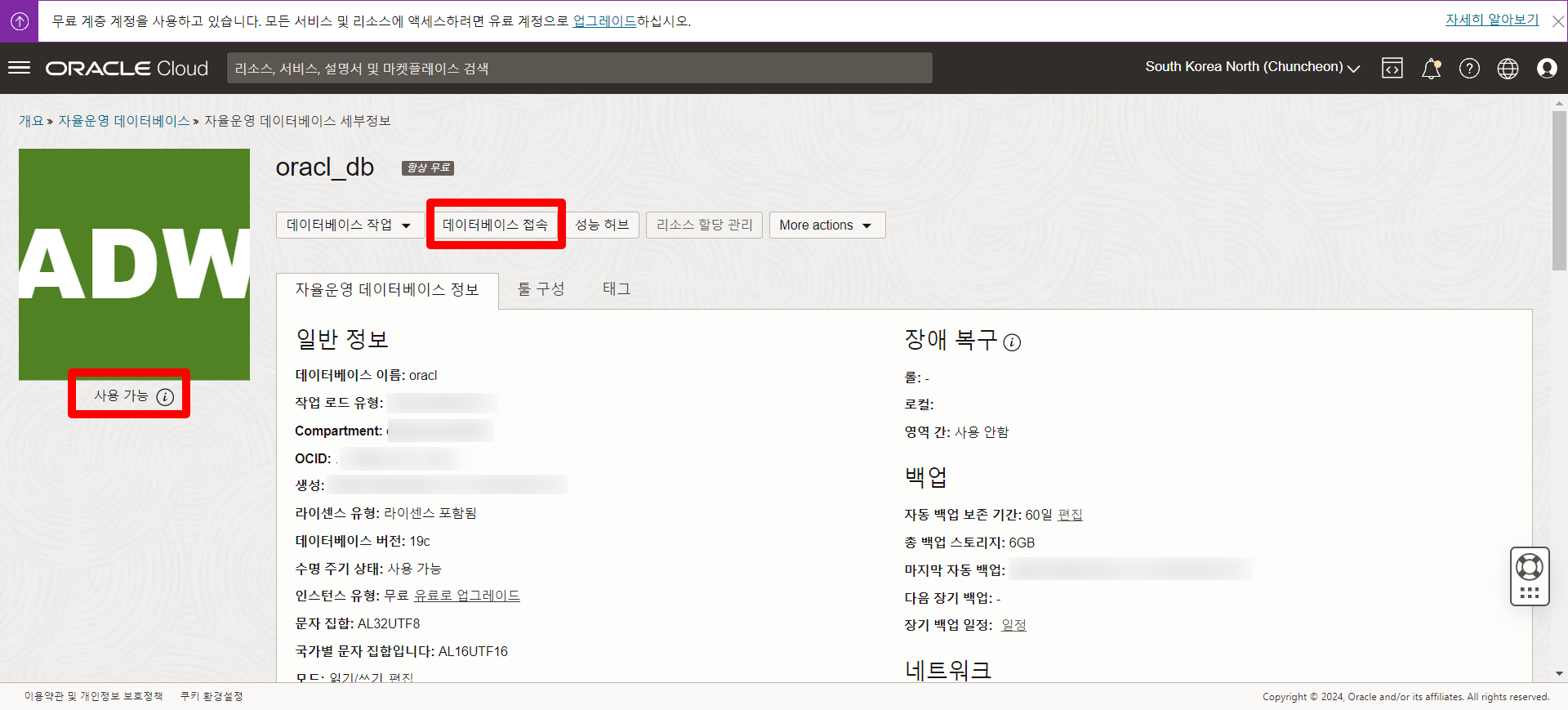
Task: Switch to the 태그 tab
Action: click(x=617, y=289)
